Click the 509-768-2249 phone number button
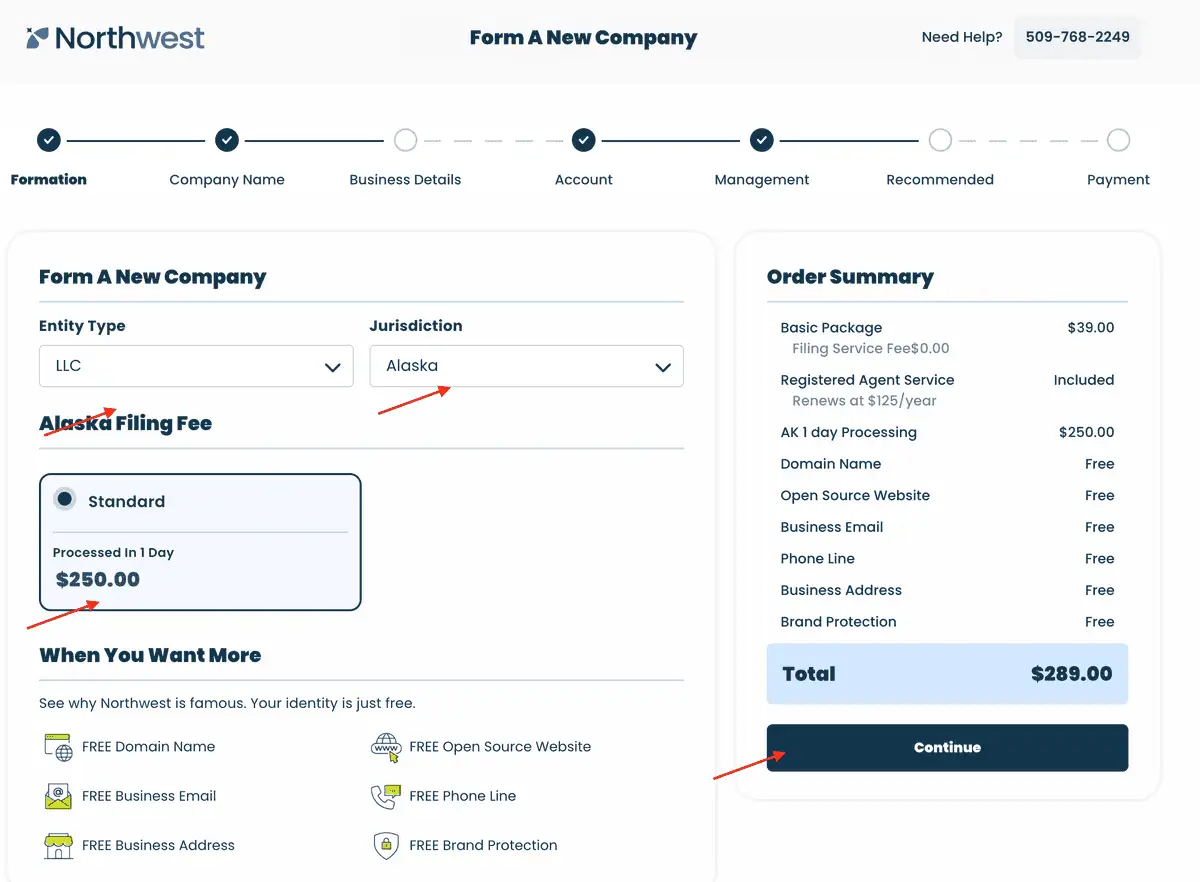This screenshot has width=1200, height=882. (x=1077, y=37)
